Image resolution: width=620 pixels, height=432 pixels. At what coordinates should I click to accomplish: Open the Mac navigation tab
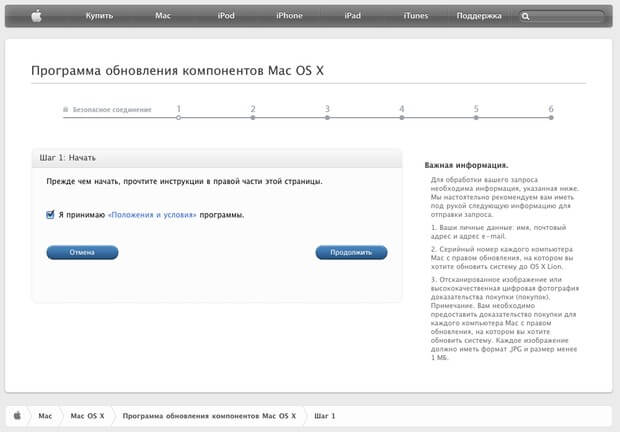[163, 16]
